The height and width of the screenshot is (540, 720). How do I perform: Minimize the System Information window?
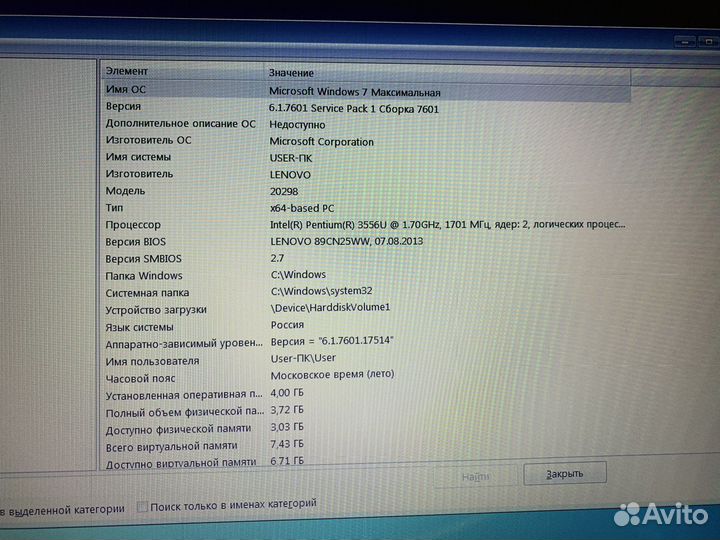click(x=684, y=42)
